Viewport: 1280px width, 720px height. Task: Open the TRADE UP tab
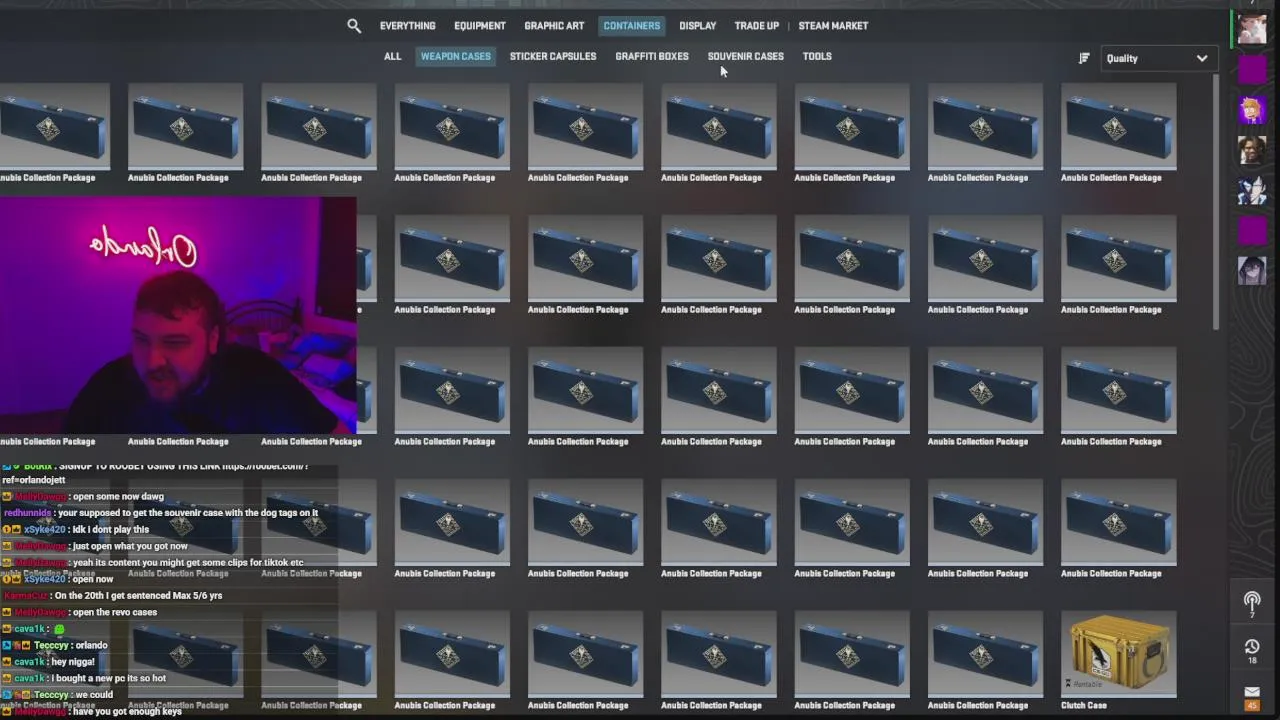pyautogui.click(x=756, y=26)
